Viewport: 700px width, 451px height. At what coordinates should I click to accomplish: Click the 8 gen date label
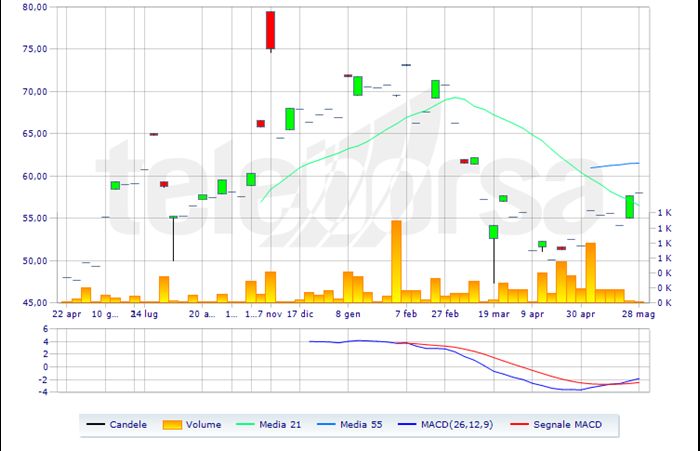pyautogui.click(x=348, y=314)
